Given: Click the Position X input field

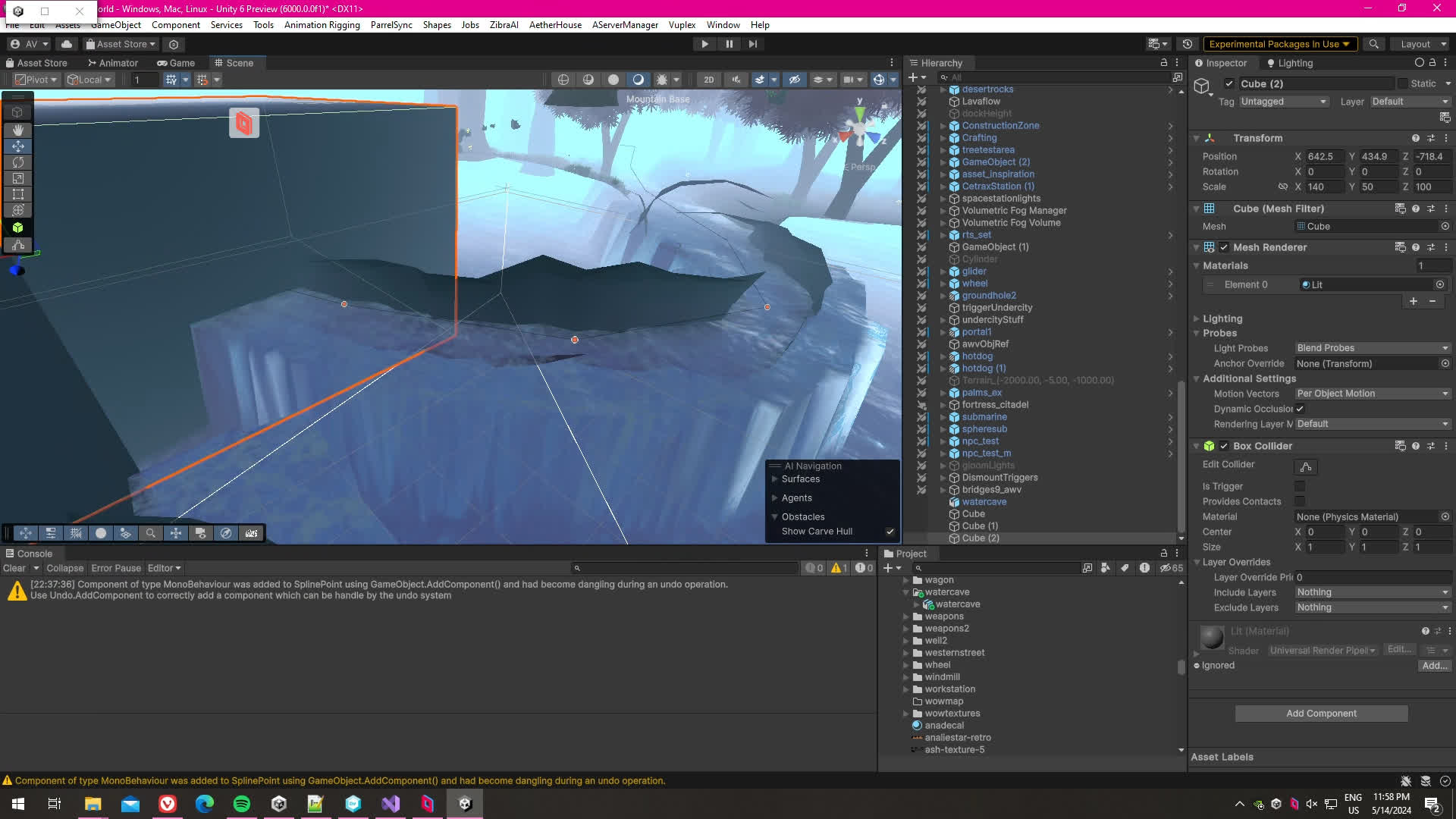Looking at the screenshot, I should (1323, 156).
